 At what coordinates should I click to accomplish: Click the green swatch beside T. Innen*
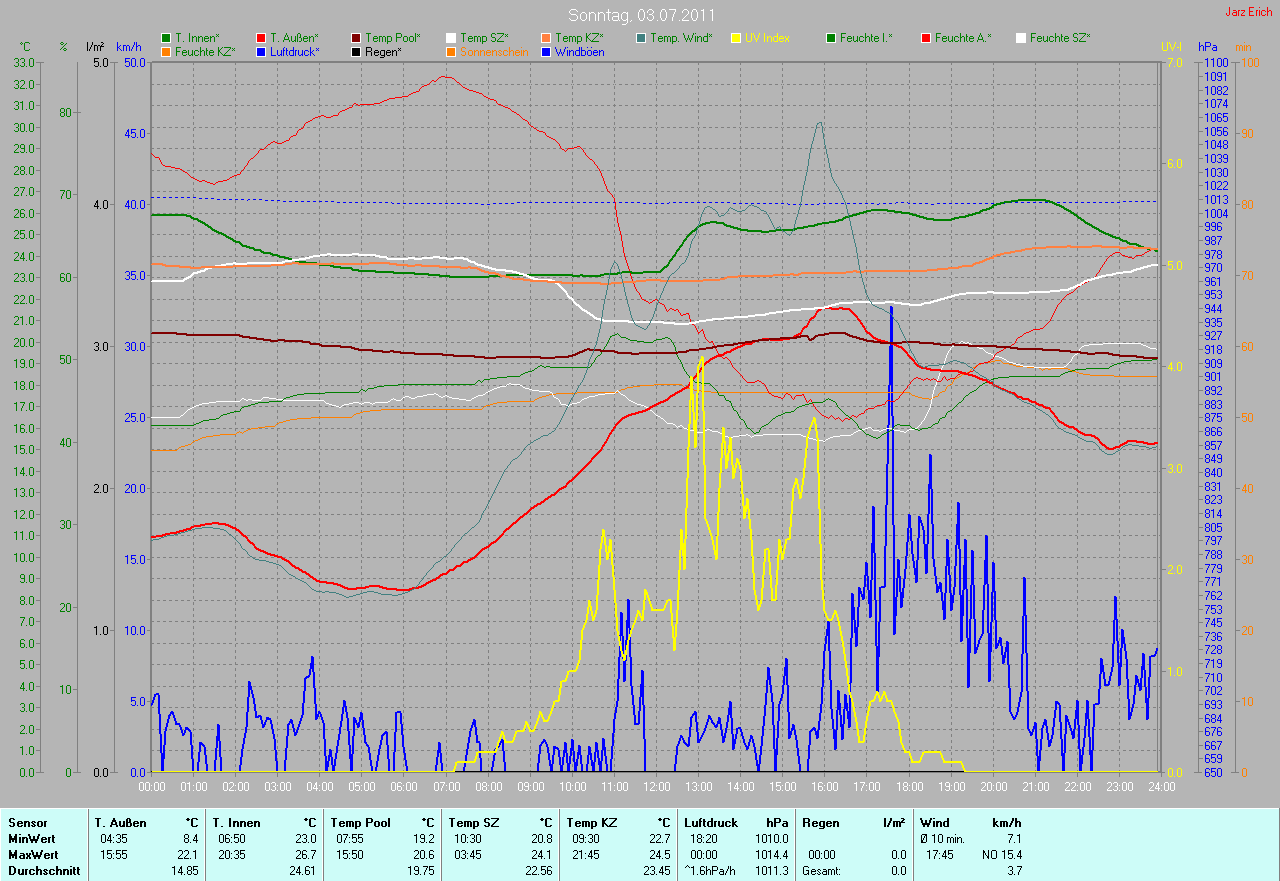click(166, 38)
